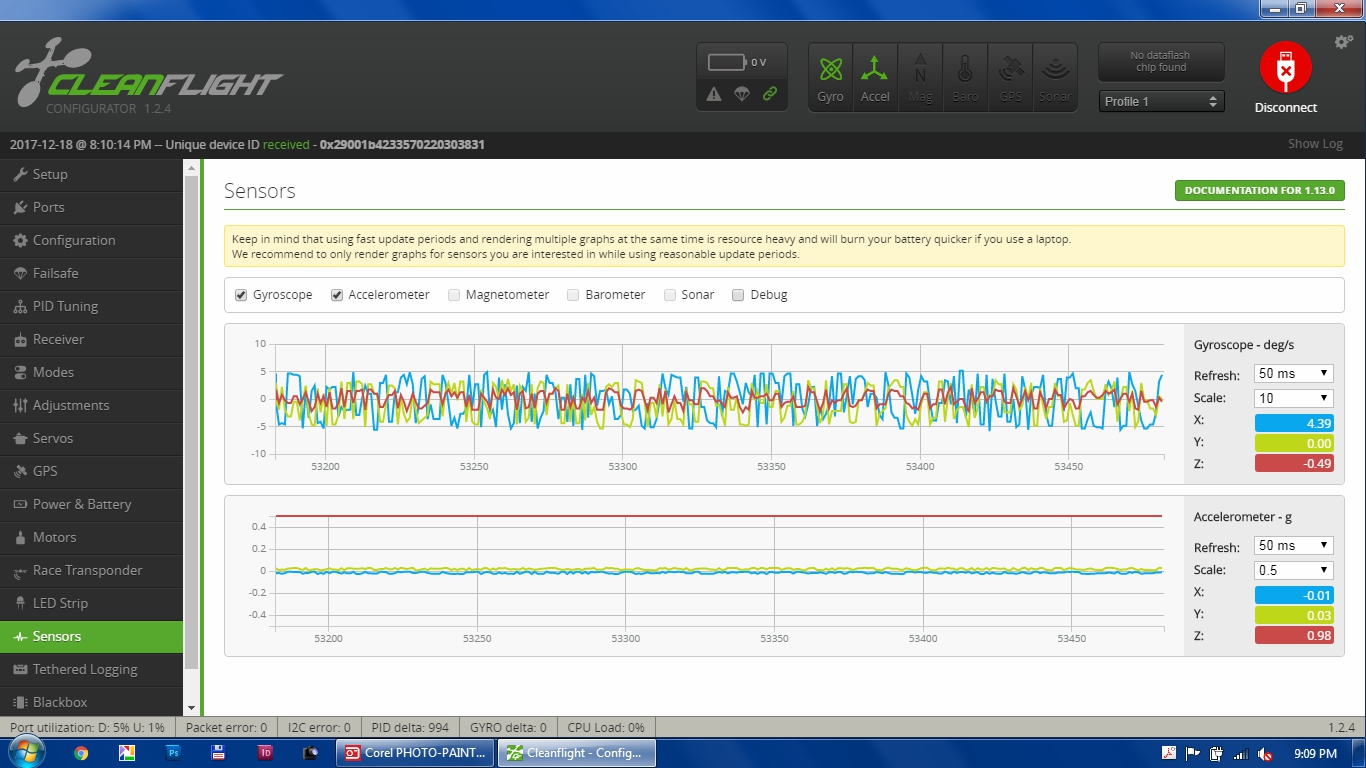
Task: Click the green link status icon
Action: pyautogui.click(x=770, y=94)
